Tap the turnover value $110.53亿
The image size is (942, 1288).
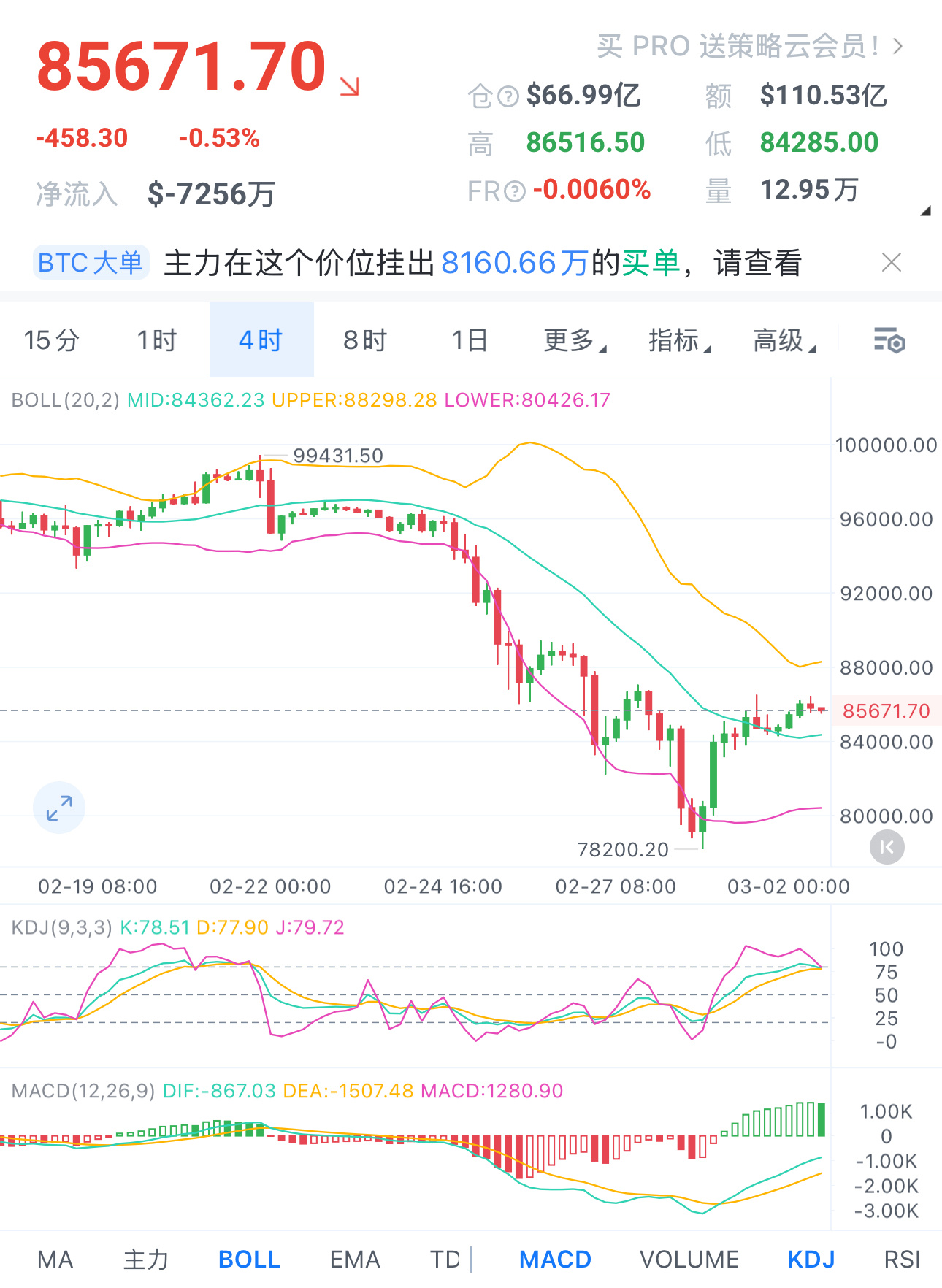coord(824,95)
